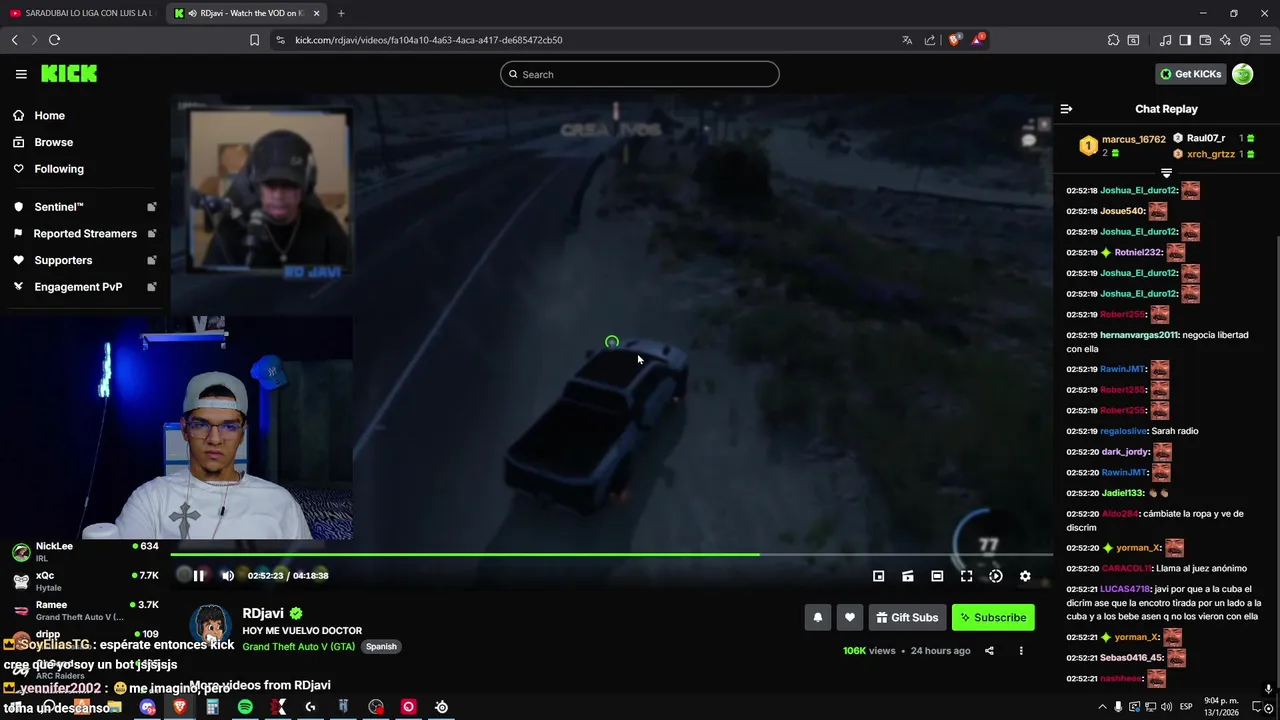
Task: Toggle fullscreen on the video player
Action: click(966, 576)
